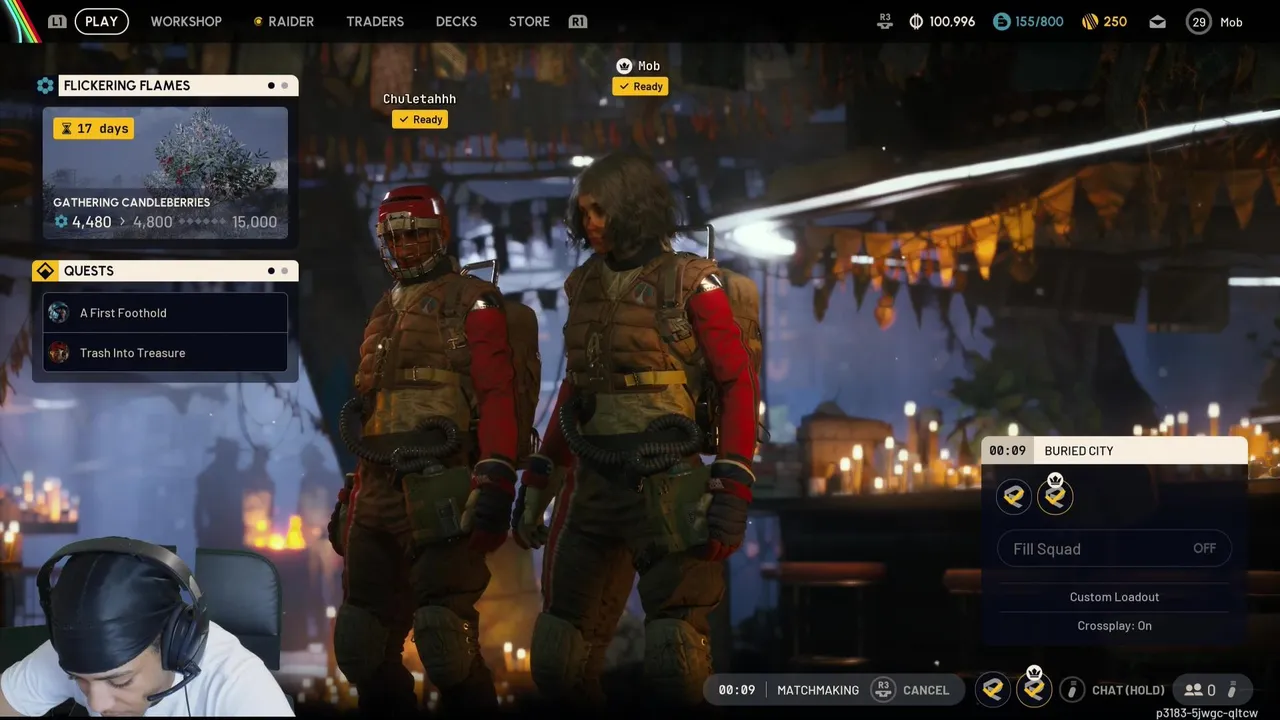Open the FLICKERING FLAMES header
This screenshot has height=720, width=1280.
(x=178, y=86)
